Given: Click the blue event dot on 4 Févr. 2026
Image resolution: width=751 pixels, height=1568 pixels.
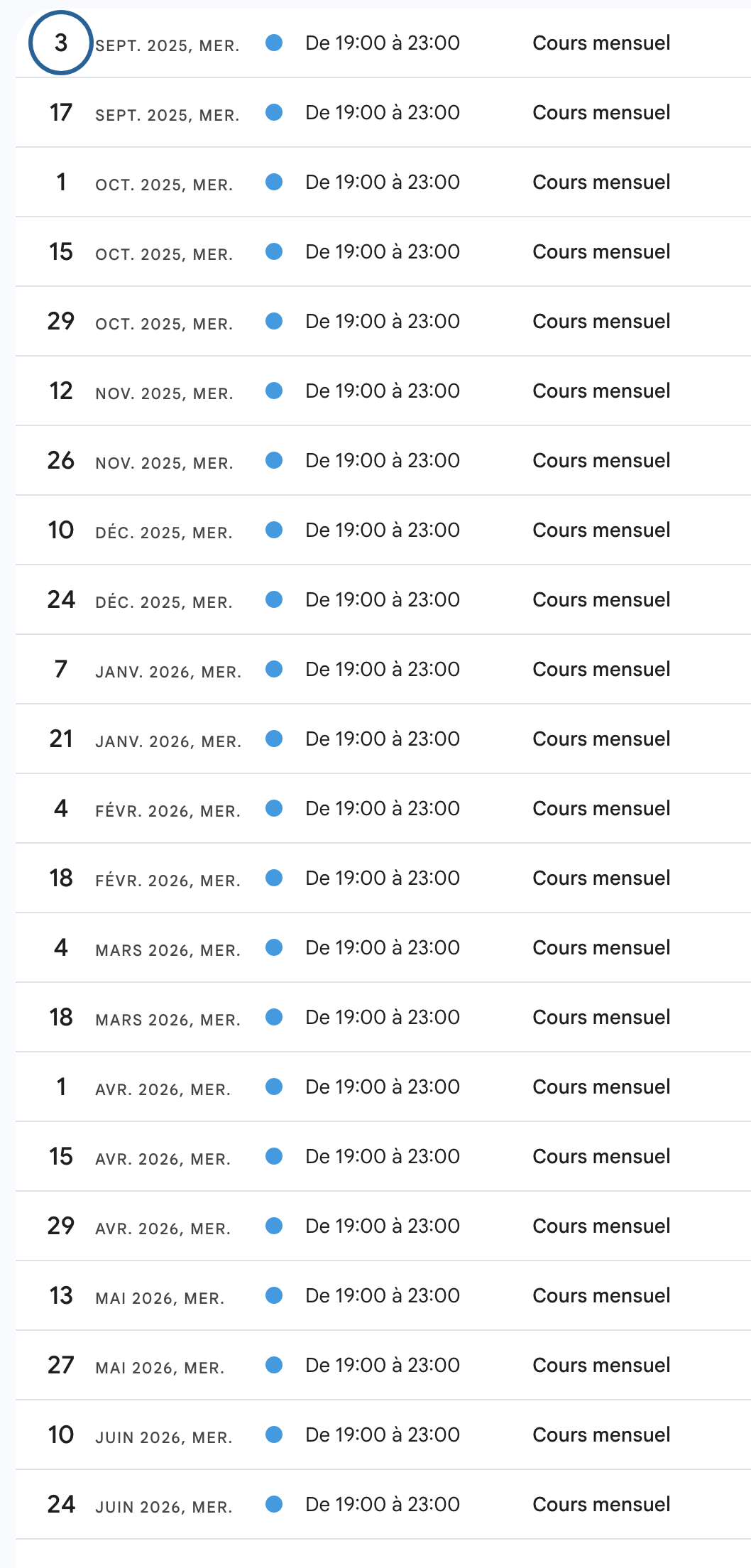Looking at the screenshot, I should pos(274,809).
